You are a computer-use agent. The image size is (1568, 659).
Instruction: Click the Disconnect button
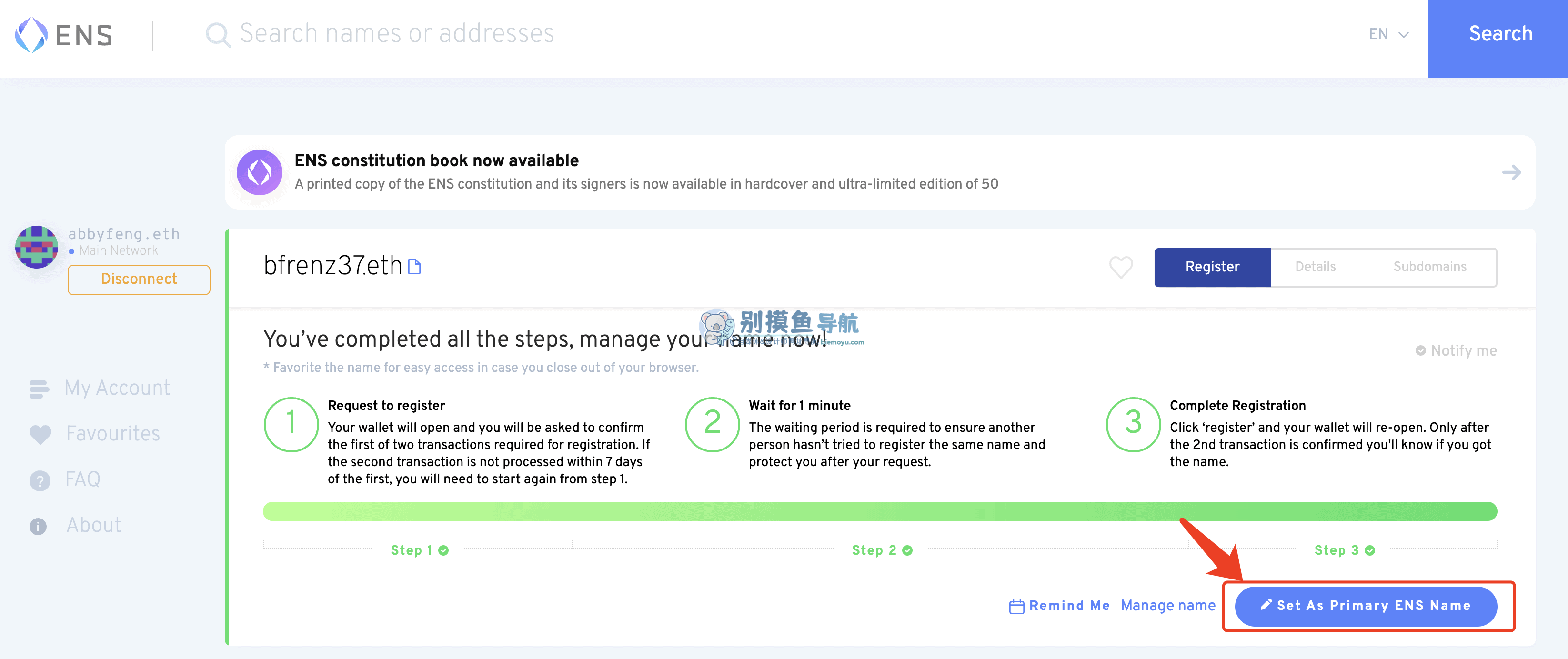click(x=139, y=280)
